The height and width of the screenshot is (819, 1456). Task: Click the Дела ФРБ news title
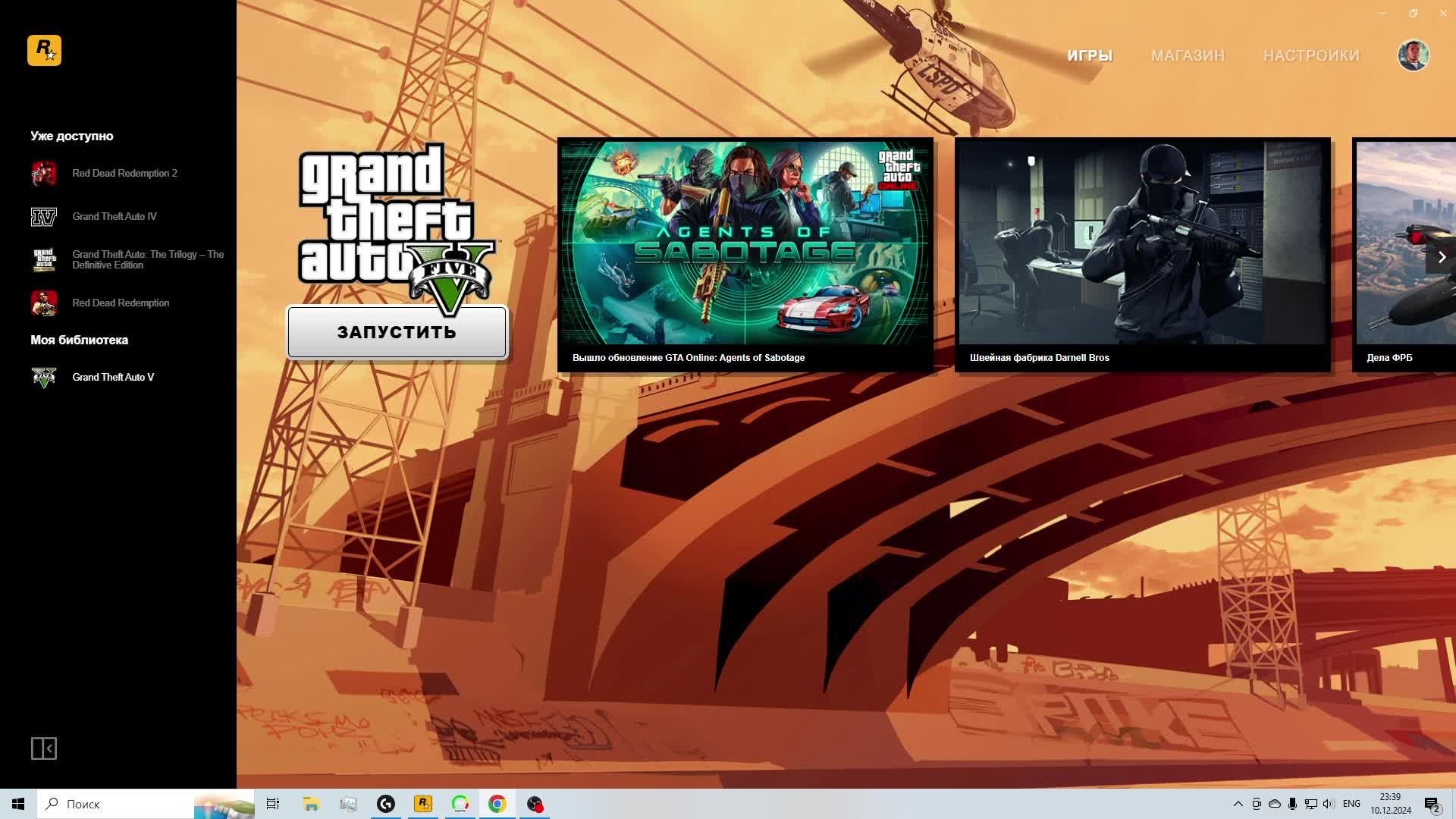[1389, 358]
